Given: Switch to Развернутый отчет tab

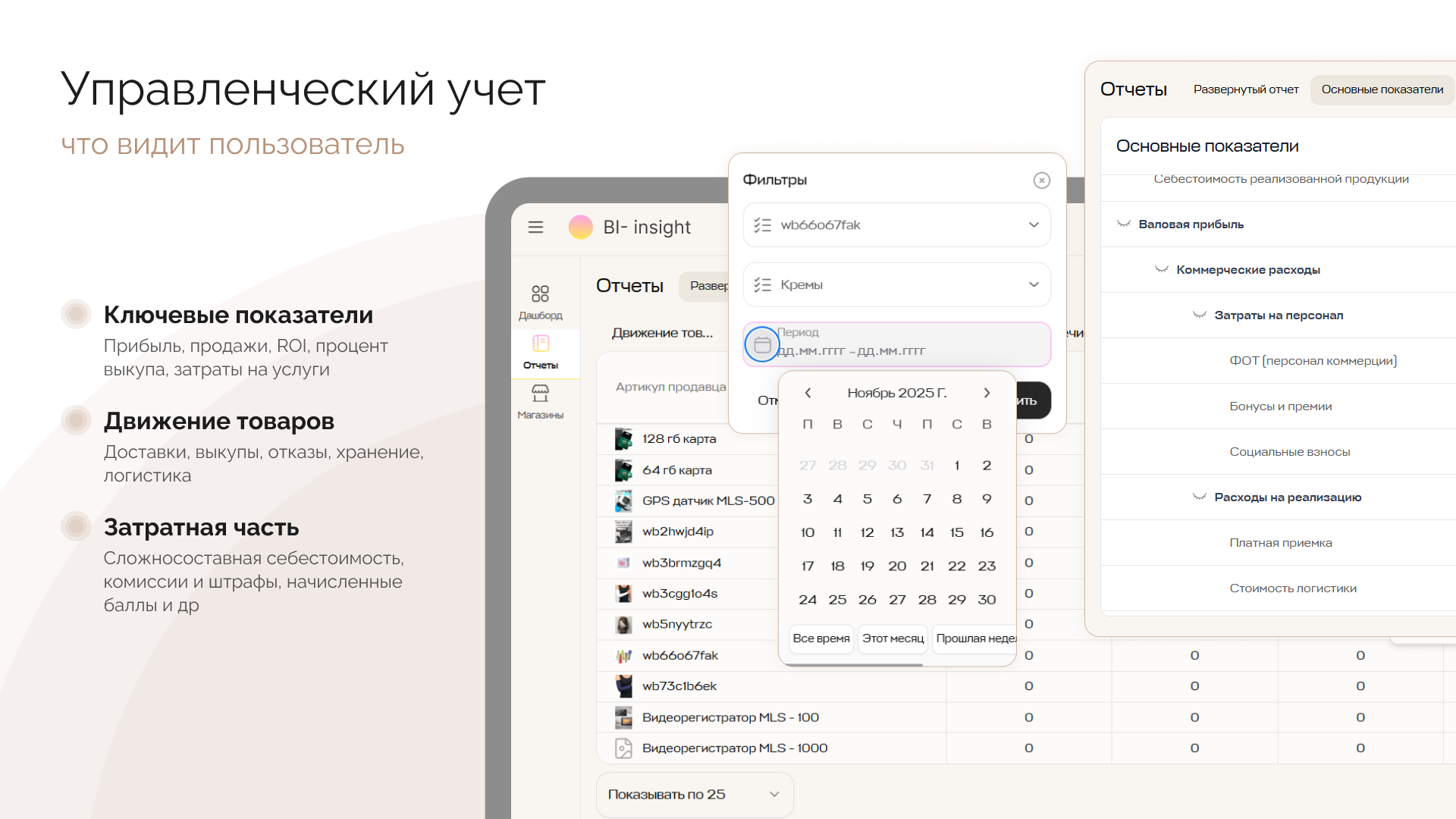Looking at the screenshot, I should click(x=1245, y=89).
